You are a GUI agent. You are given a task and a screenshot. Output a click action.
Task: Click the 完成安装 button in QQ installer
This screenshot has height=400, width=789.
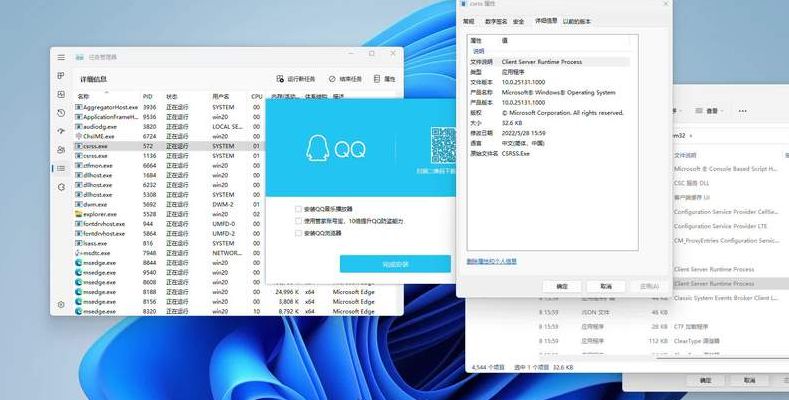[395, 264]
